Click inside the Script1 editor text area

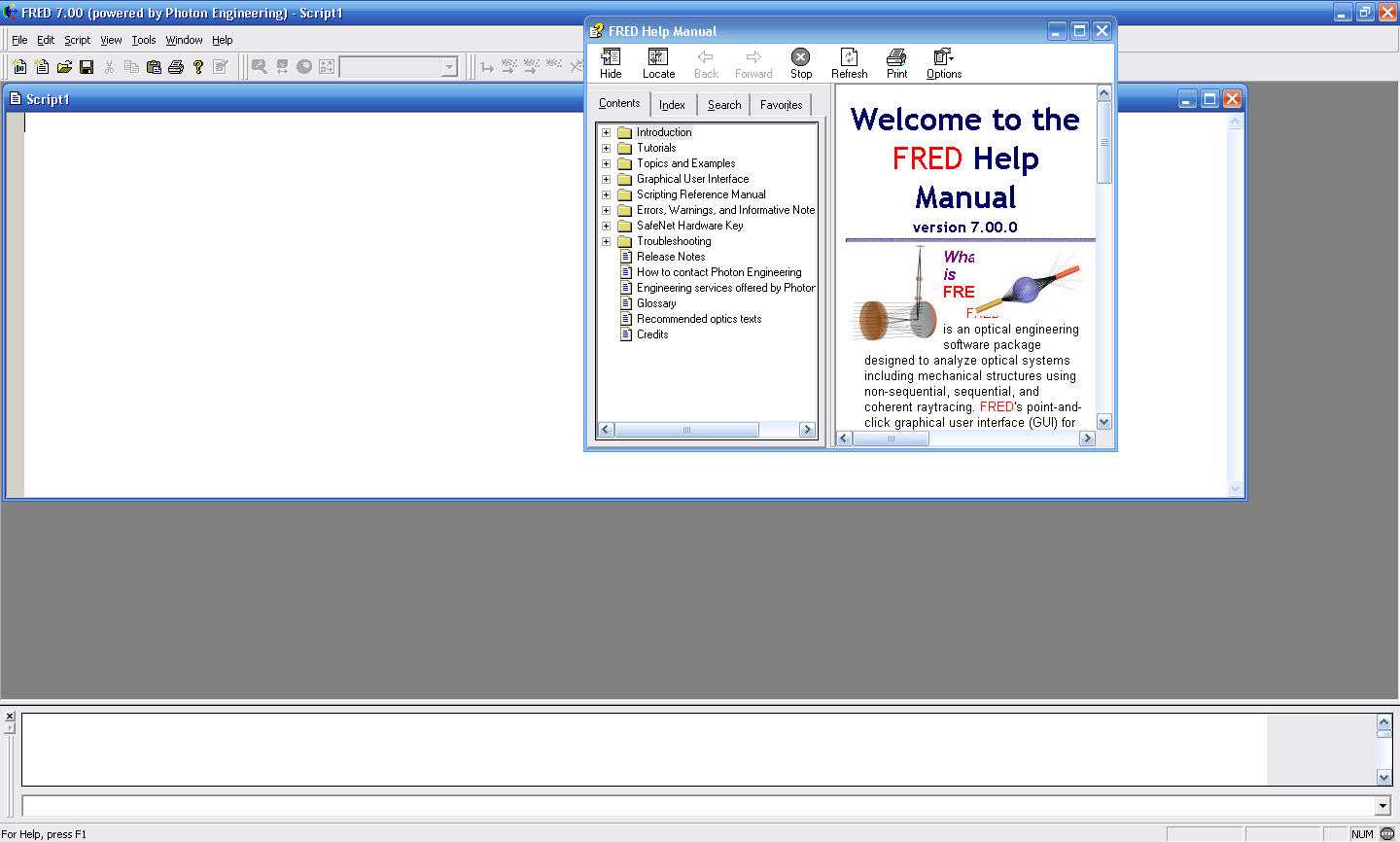click(x=625, y=304)
